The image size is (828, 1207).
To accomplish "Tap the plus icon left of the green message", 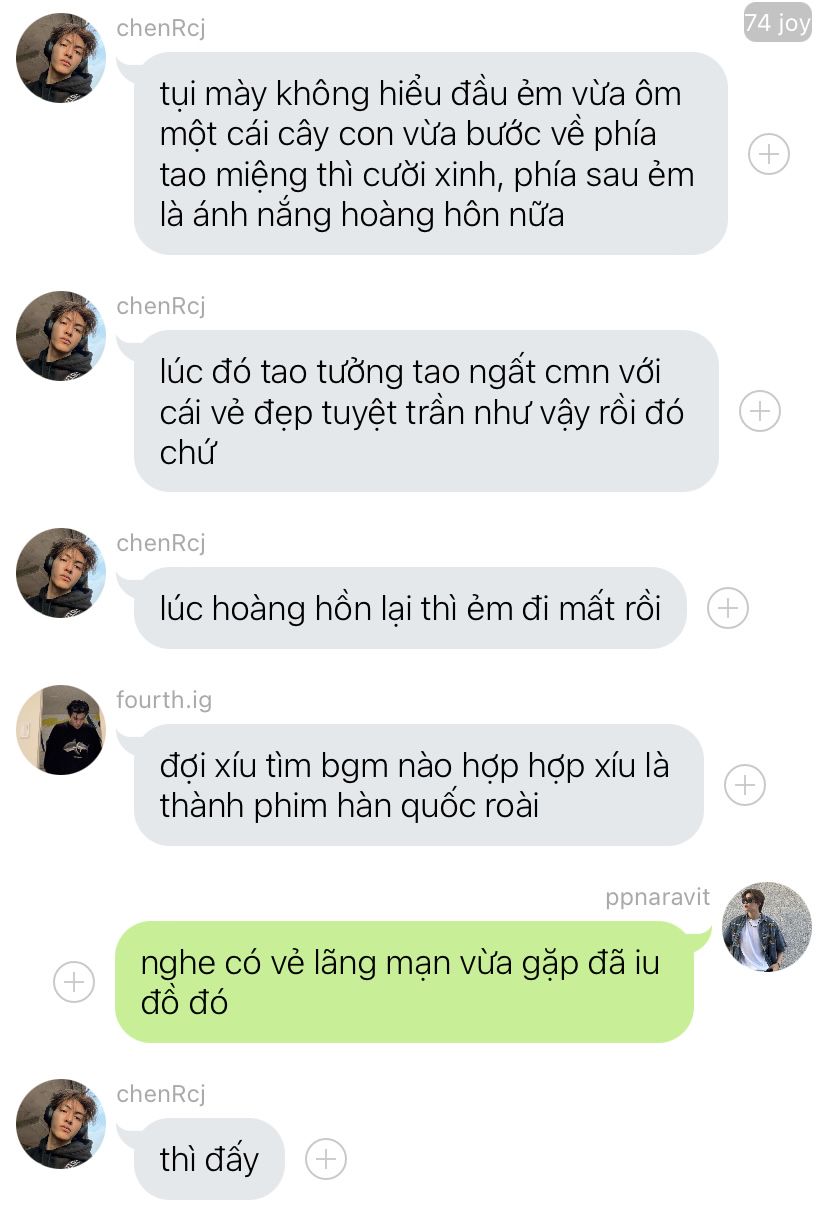I will pos(73,982).
